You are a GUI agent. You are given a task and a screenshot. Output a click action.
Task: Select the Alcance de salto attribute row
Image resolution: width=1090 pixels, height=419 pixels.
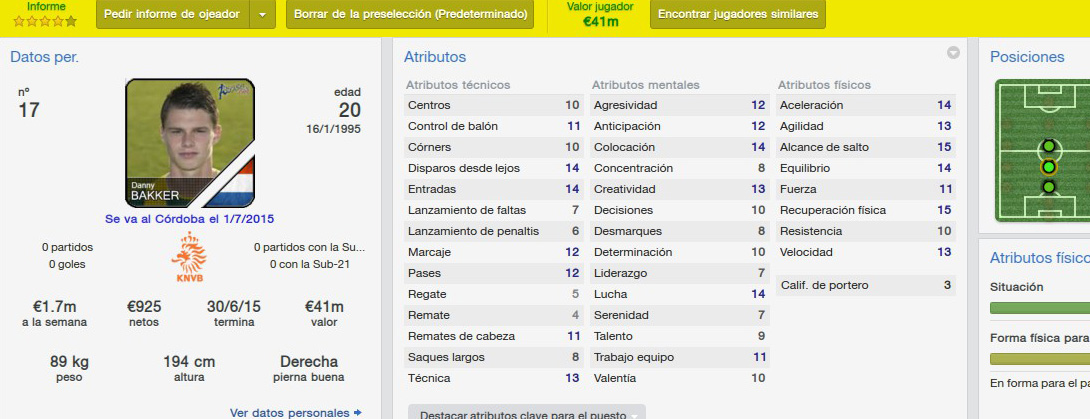(865, 147)
